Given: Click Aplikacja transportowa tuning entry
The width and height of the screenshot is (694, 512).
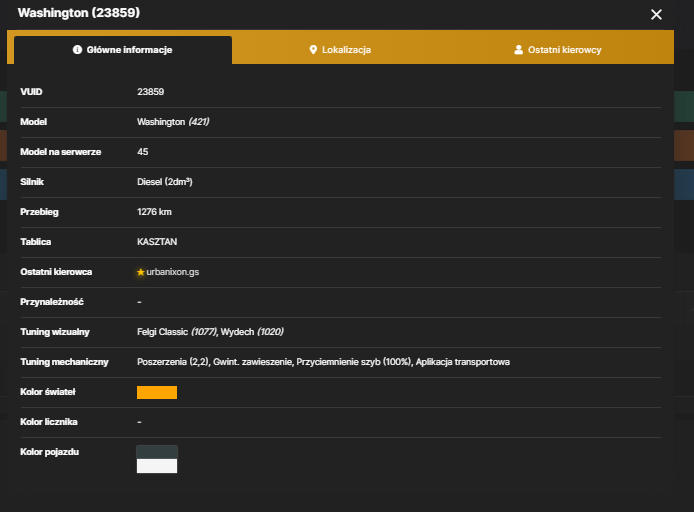Looking at the screenshot, I should [x=463, y=362].
